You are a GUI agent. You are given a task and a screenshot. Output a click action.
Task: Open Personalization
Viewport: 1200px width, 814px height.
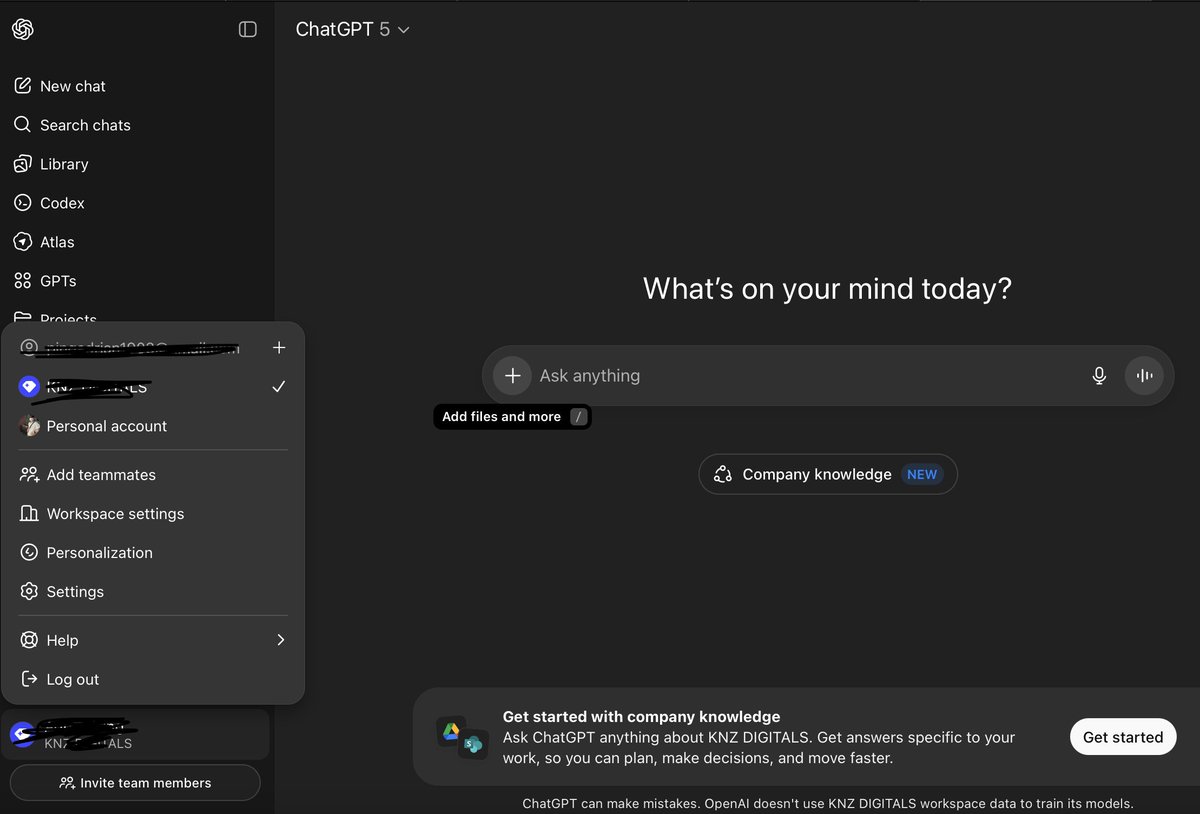click(153, 553)
